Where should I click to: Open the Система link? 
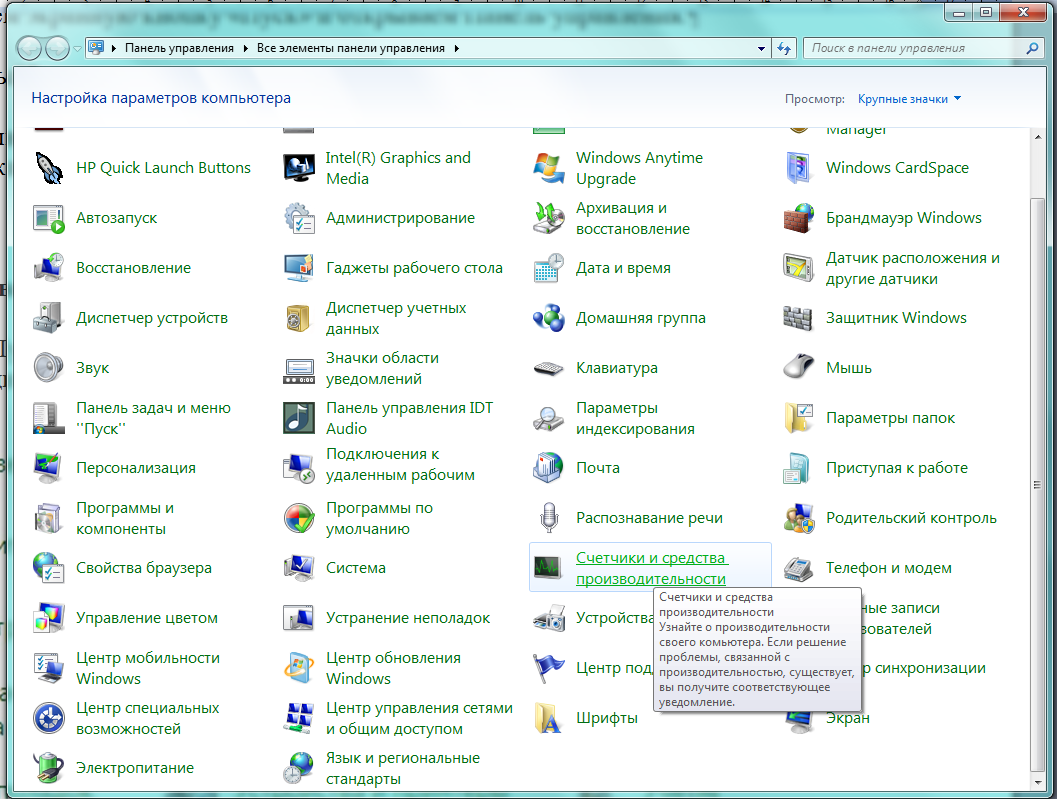(355, 568)
